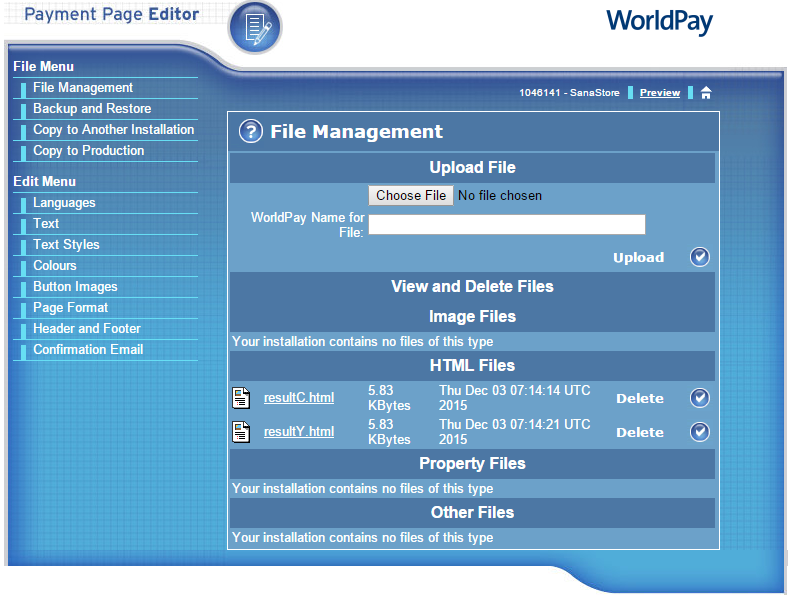
Task: Click Delete text for resultC.html
Action: pyautogui.click(x=640, y=398)
